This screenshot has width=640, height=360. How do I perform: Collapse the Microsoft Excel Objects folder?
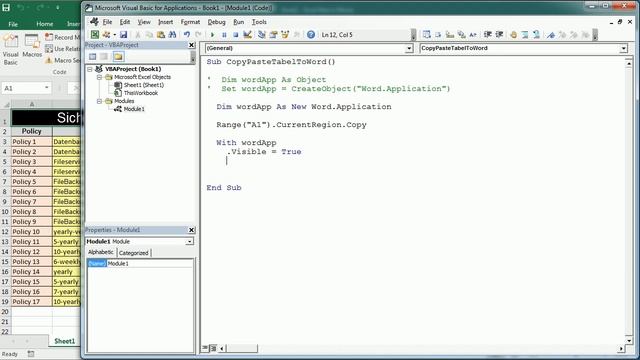99,77
